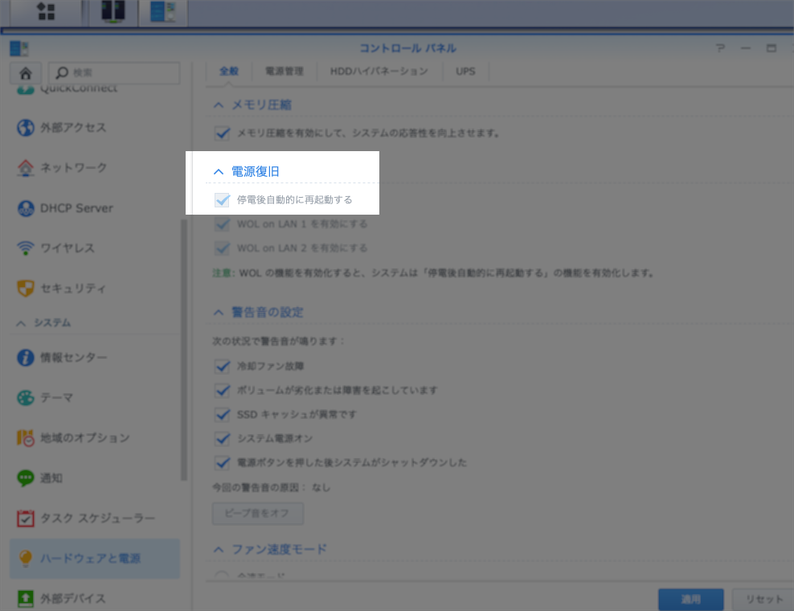Switch to UPS tab
This screenshot has width=794, height=611.
[465, 72]
